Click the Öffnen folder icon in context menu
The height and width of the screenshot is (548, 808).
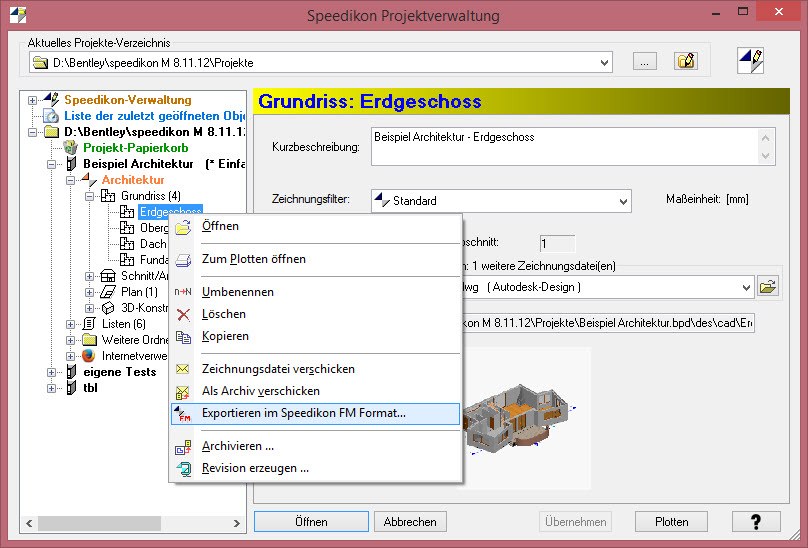(x=183, y=227)
